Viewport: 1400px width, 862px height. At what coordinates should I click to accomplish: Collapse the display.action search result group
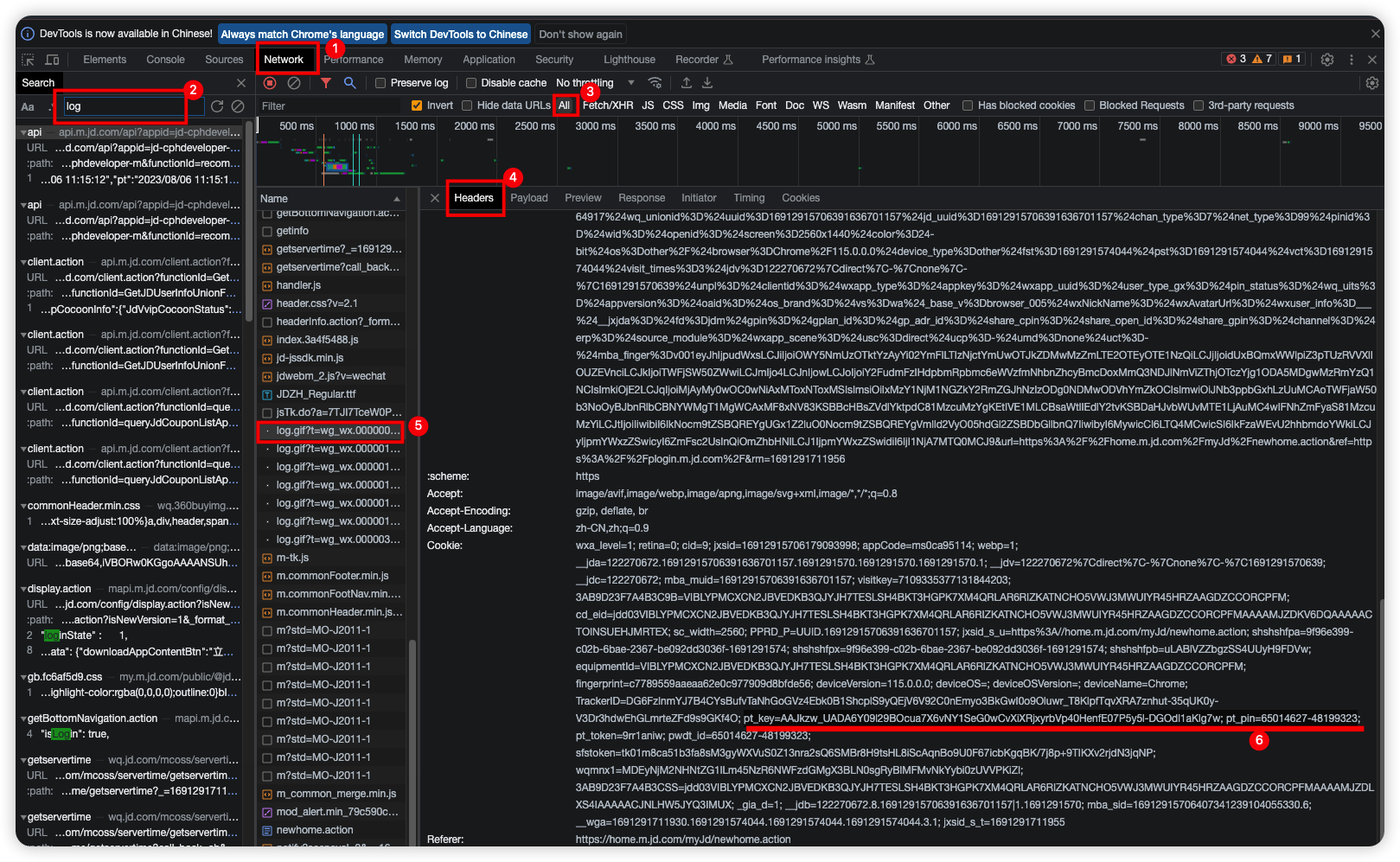click(x=22, y=589)
